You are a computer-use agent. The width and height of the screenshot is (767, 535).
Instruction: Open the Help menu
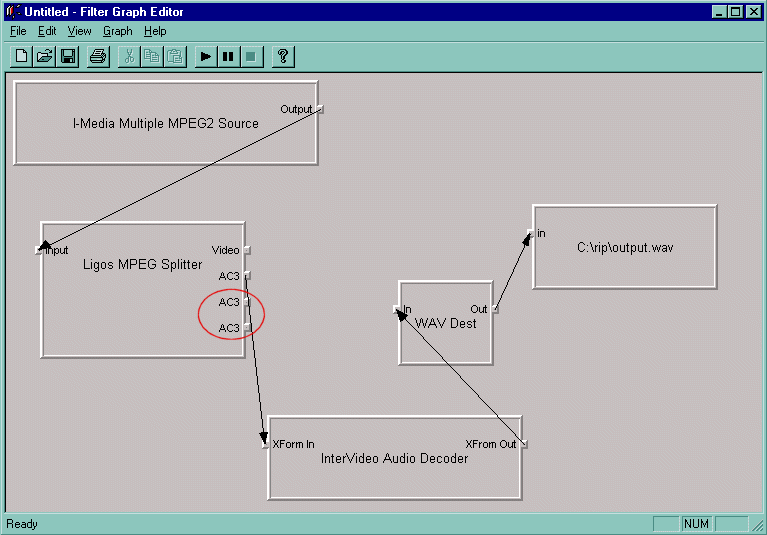tap(155, 31)
